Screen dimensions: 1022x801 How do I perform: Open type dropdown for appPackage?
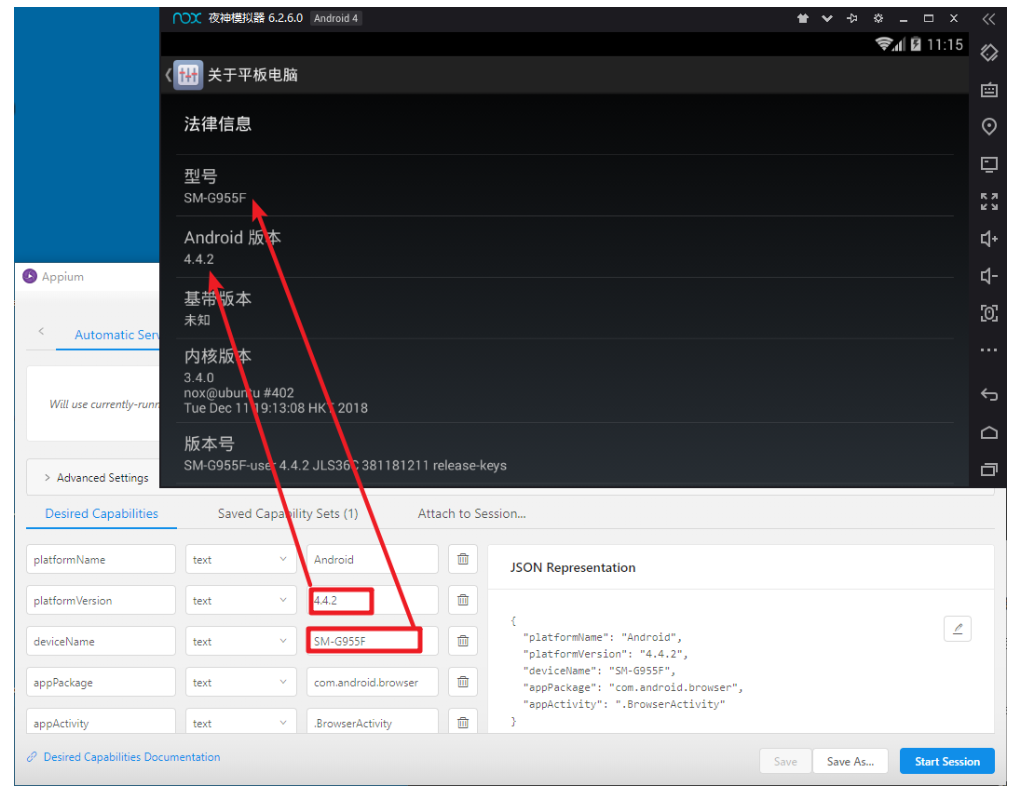[x=241, y=682]
